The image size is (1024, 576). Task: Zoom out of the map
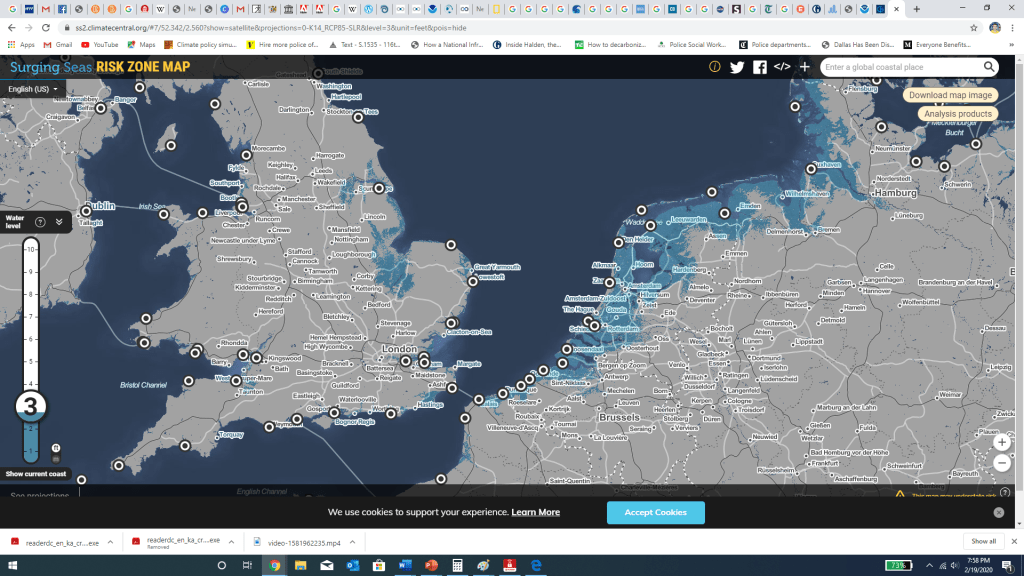[1001, 463]
